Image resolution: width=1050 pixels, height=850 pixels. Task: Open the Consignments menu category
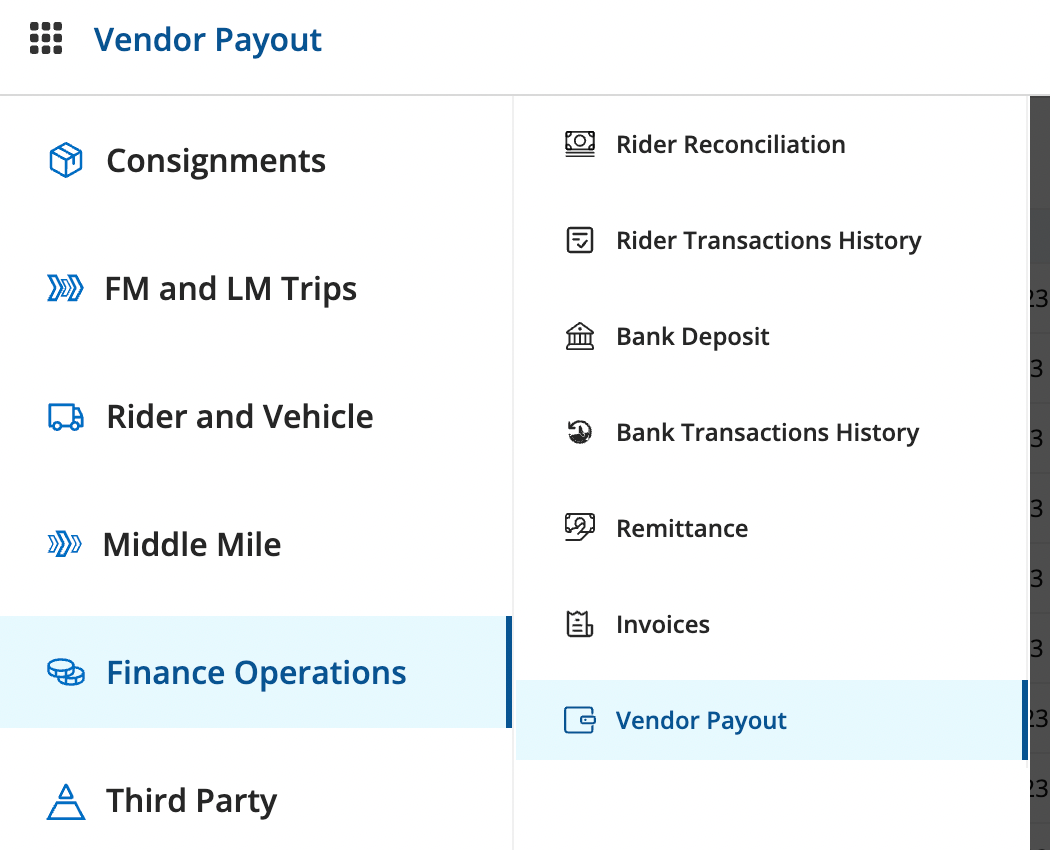point(216,160)
